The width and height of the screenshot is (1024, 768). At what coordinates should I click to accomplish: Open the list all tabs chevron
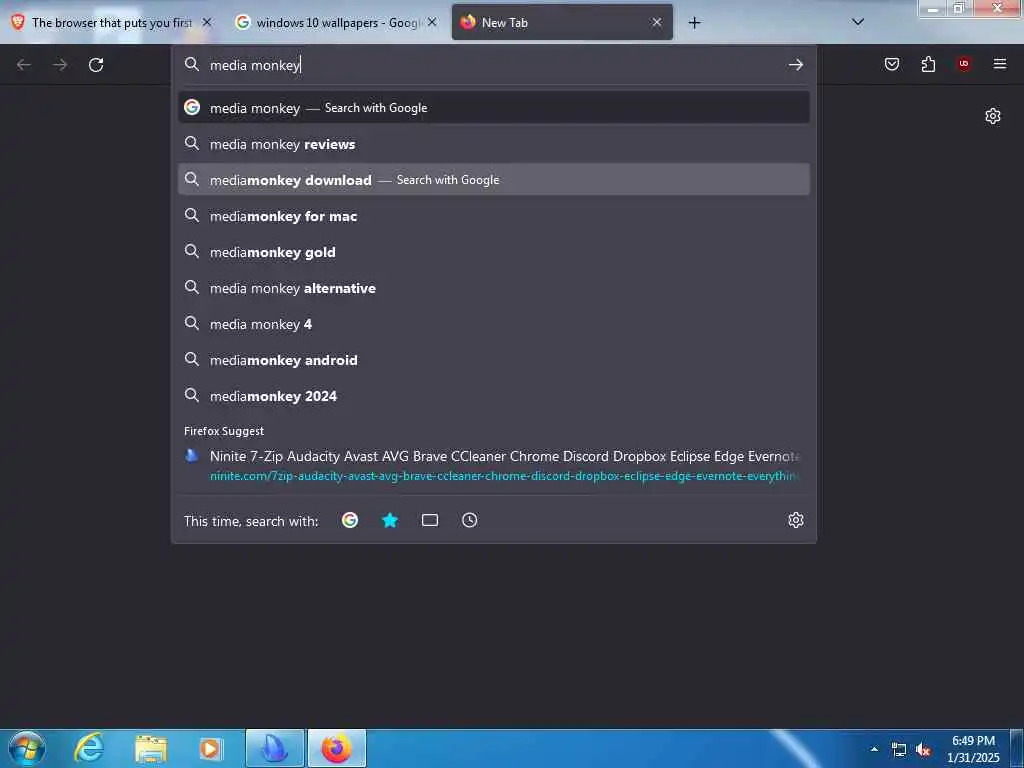(x=858, y=22)
